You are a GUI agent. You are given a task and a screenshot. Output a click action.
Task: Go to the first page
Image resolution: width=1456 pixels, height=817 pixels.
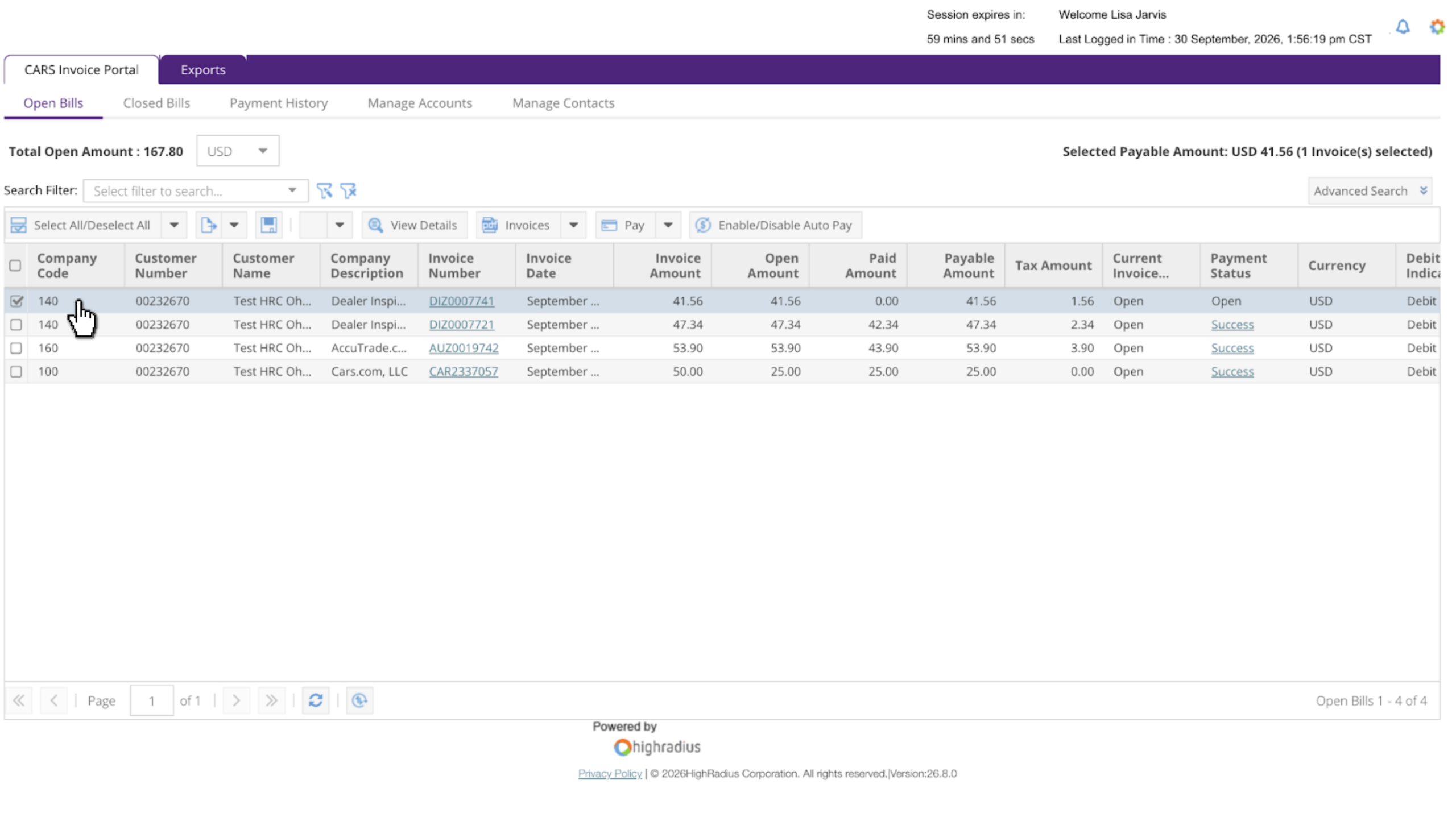(19, 700)
